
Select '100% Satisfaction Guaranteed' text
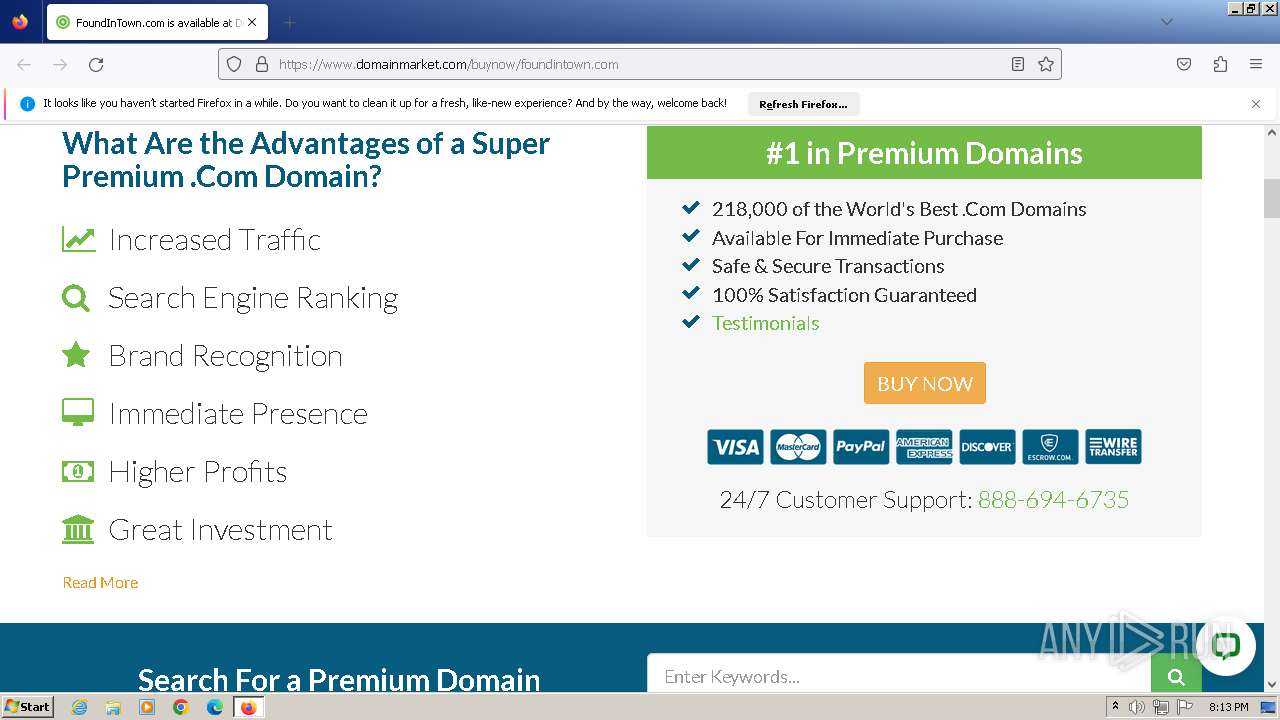(x=844, y=295)
